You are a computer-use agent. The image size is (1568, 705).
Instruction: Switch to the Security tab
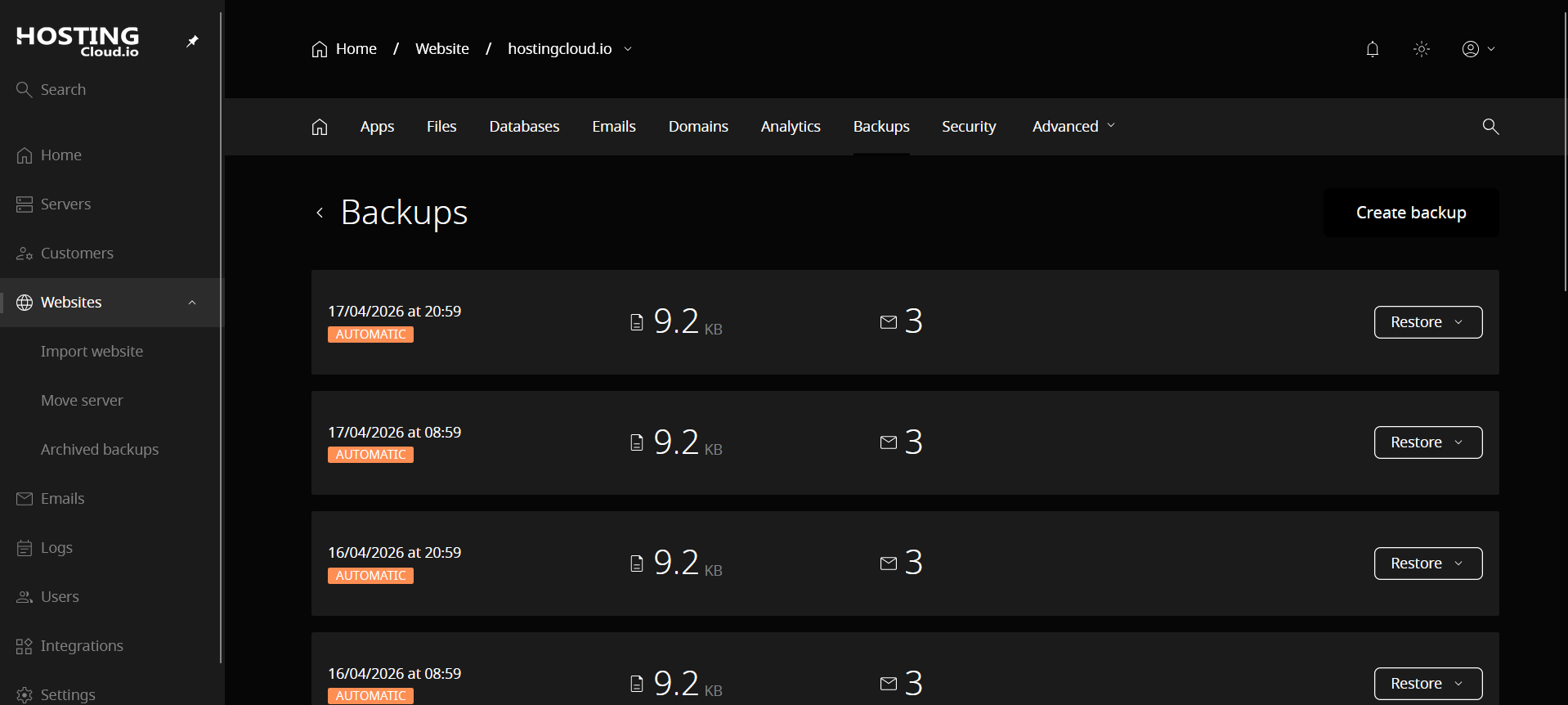(968, 127)
